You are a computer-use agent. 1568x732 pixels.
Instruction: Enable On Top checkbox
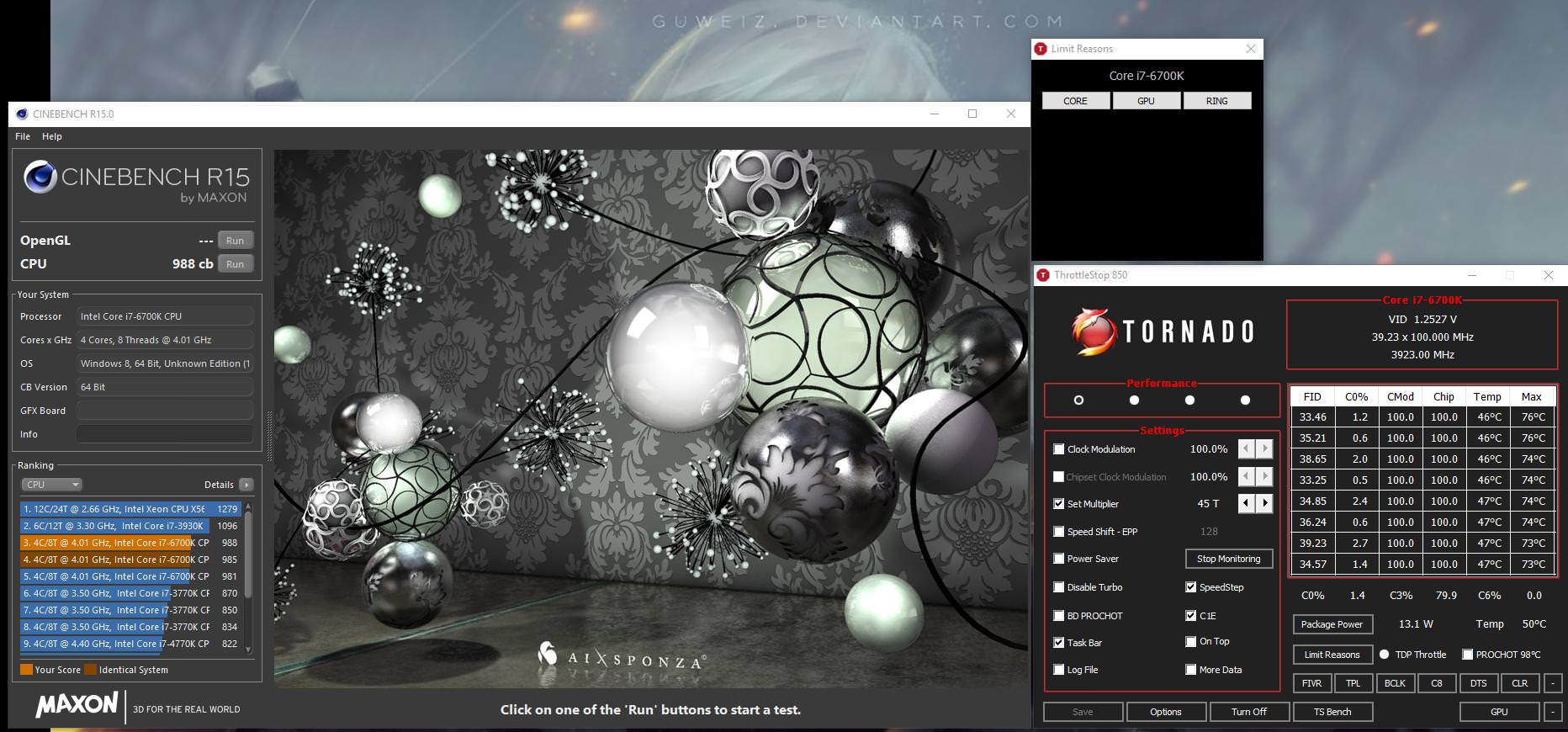[1191, 642]
